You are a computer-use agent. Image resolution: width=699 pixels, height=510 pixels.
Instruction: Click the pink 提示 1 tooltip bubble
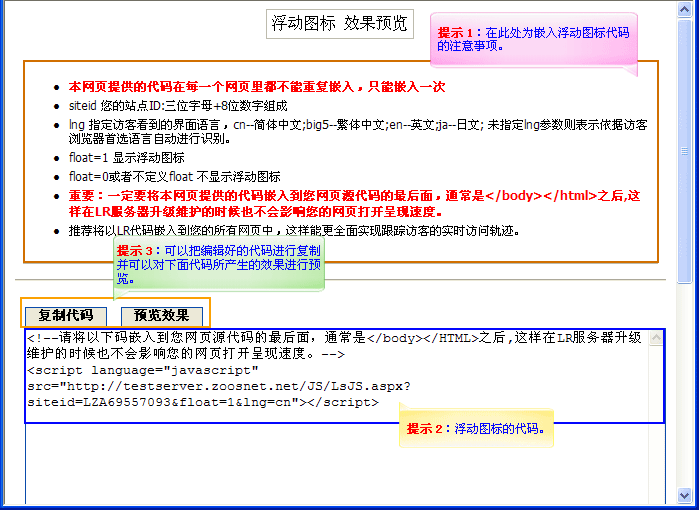coord(534,40)
